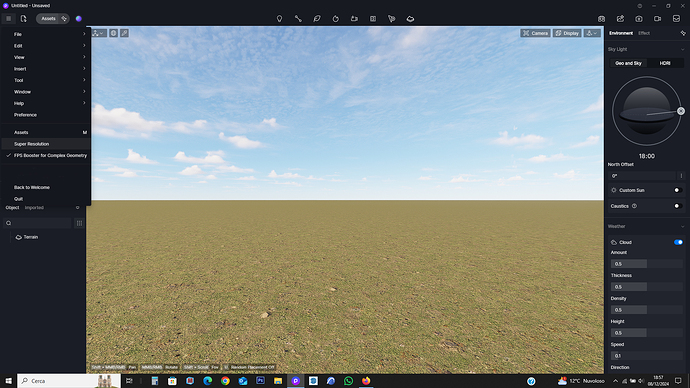Toggle the Cloud weather switch
Screen dimensions: 690x388
678,242
